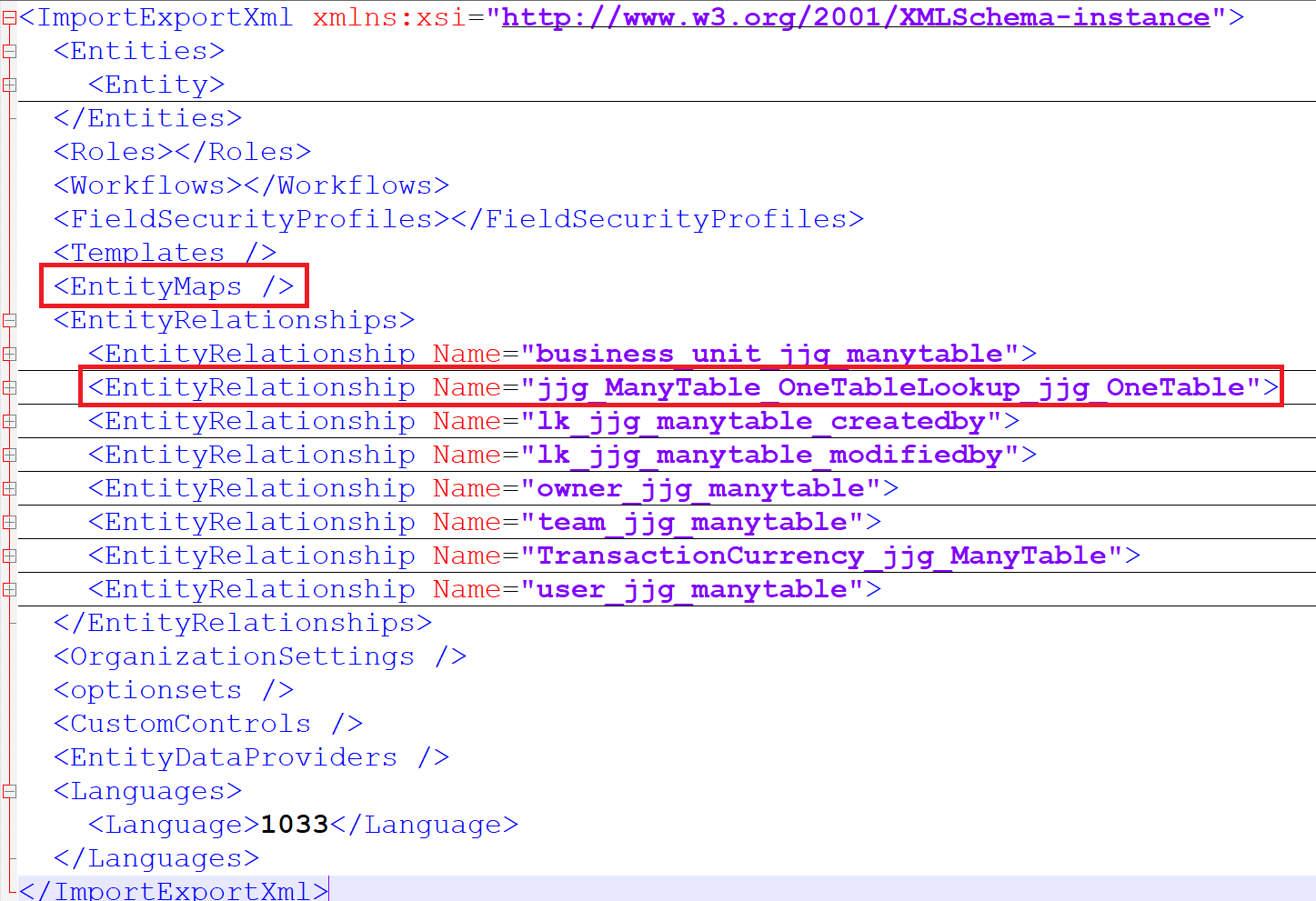Collapse the Languages node fold marker
The width and height of the screenshot is (1316, 901).
9,791
